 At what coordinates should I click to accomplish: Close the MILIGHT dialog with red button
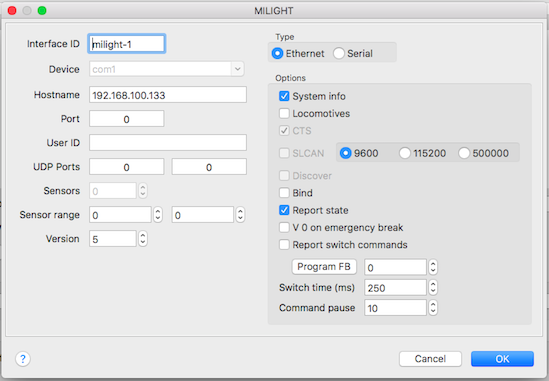pos(12,11)
